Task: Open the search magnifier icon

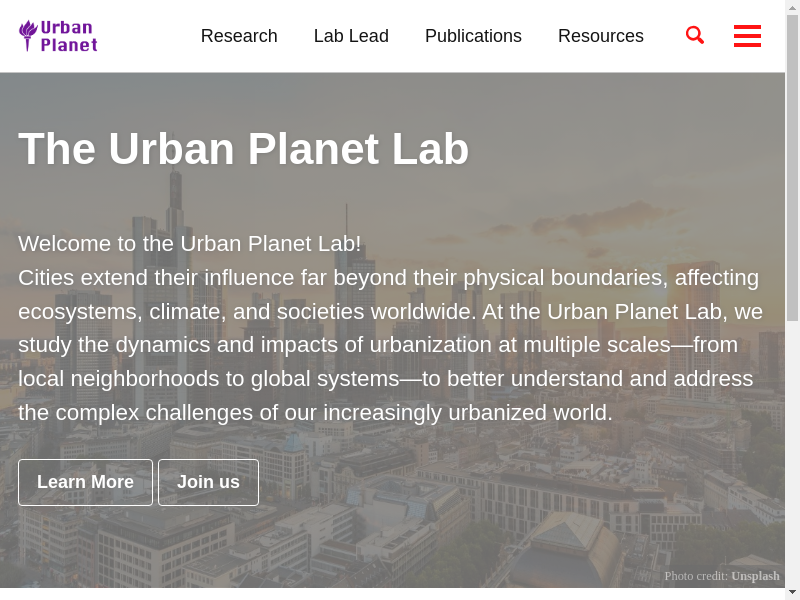Action: coord(695,36)
